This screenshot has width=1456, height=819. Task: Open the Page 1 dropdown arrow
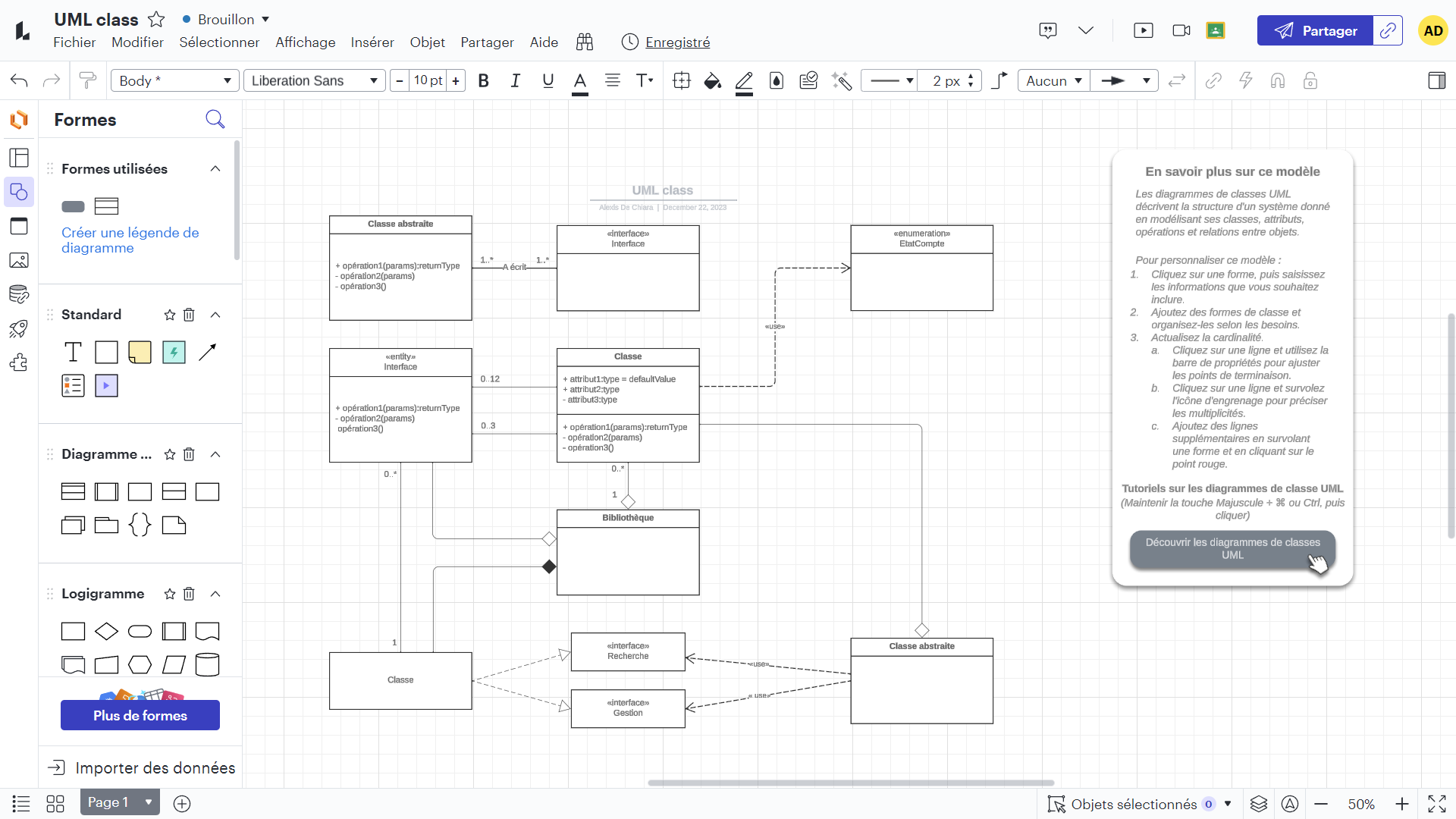point(149,802)
